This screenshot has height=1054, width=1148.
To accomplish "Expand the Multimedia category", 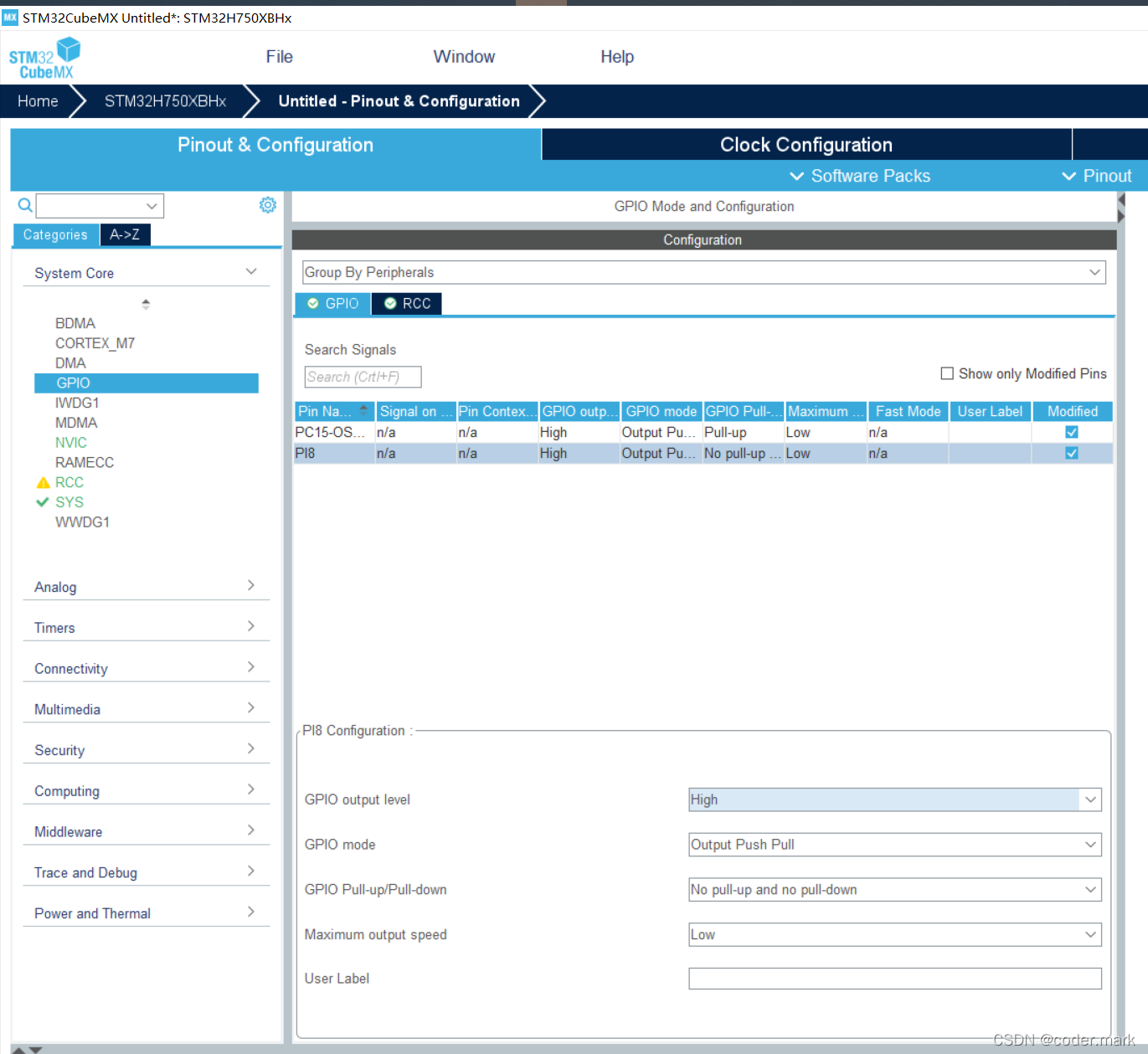I will point(146,709).
